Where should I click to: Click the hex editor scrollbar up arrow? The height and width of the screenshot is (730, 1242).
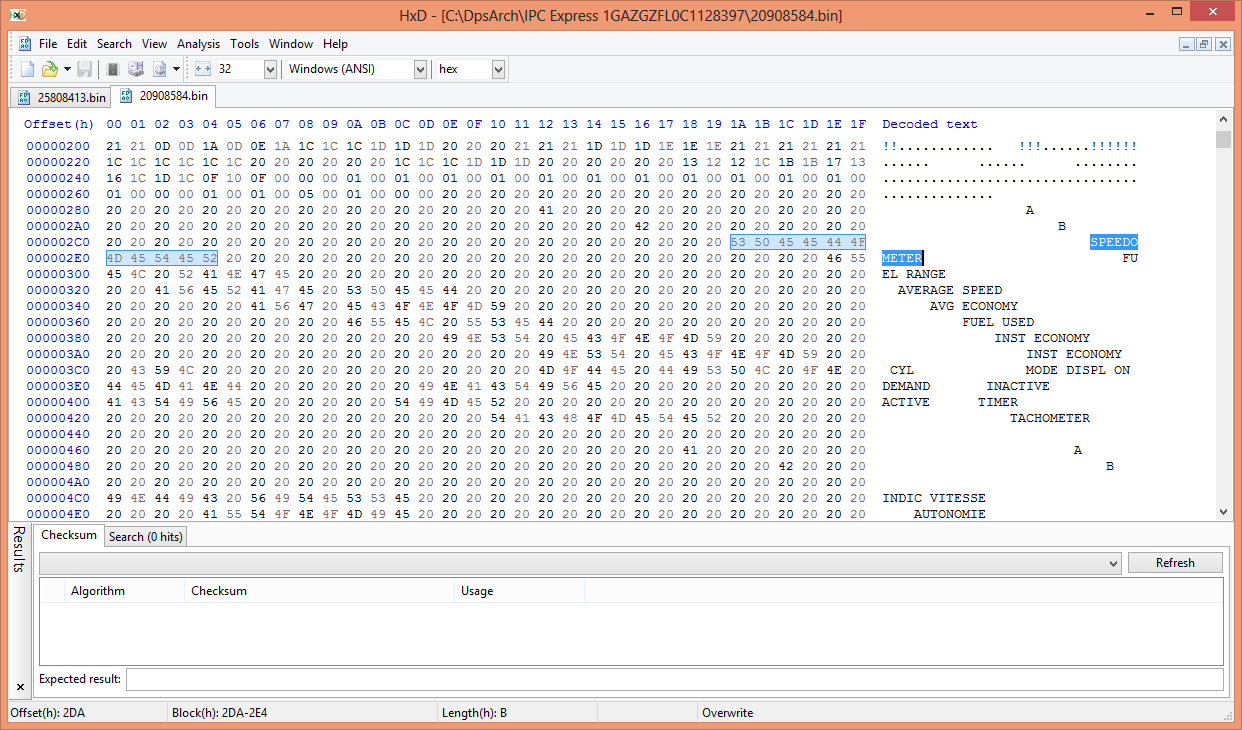[1224, 121]
